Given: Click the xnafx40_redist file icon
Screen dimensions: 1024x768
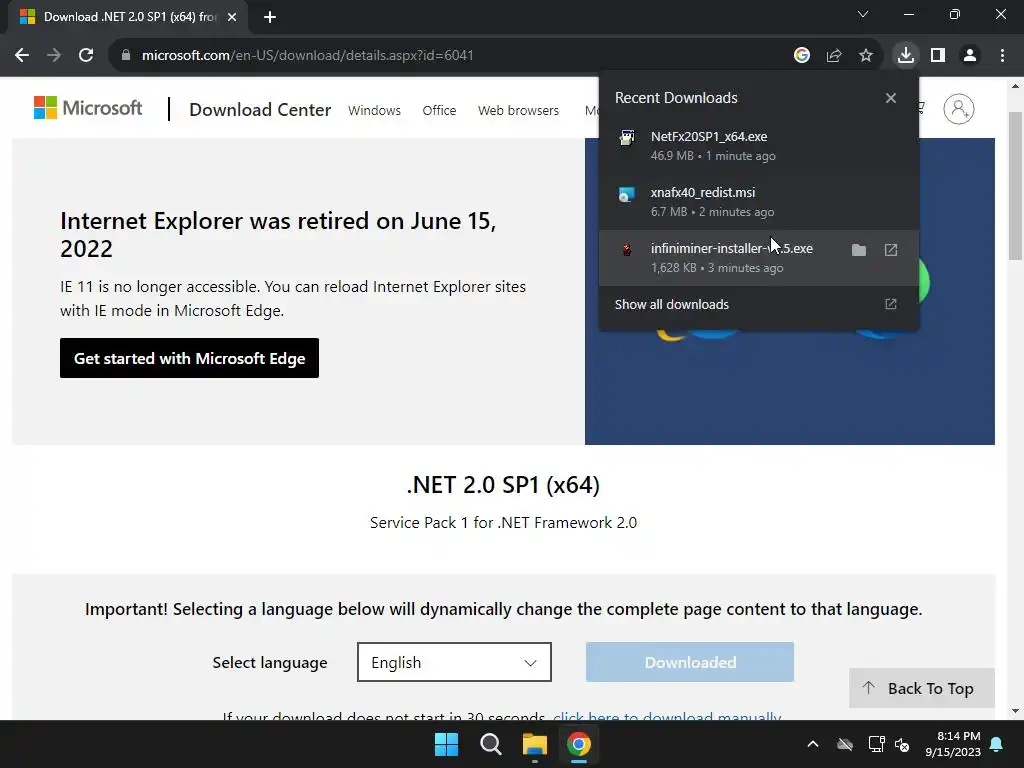Looking at the screenshot, I should (x=627, y=194).
